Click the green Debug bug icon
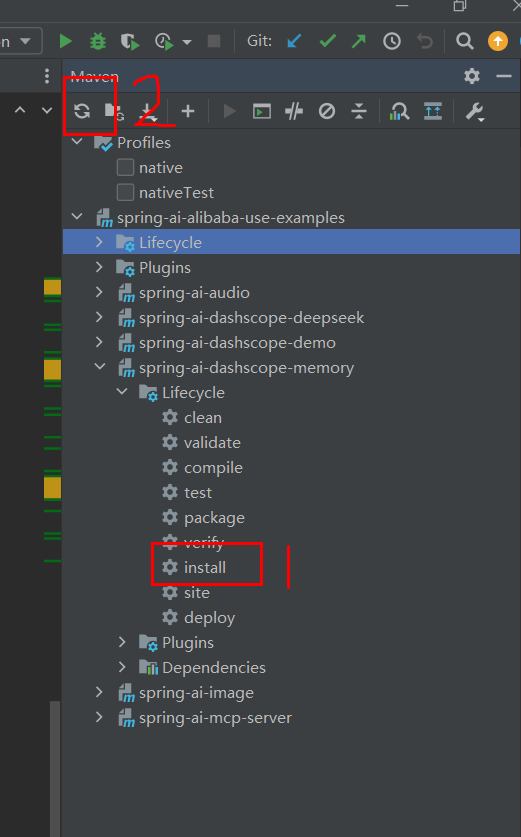Viewport: 521px width, 837px height. click(98, 41)
